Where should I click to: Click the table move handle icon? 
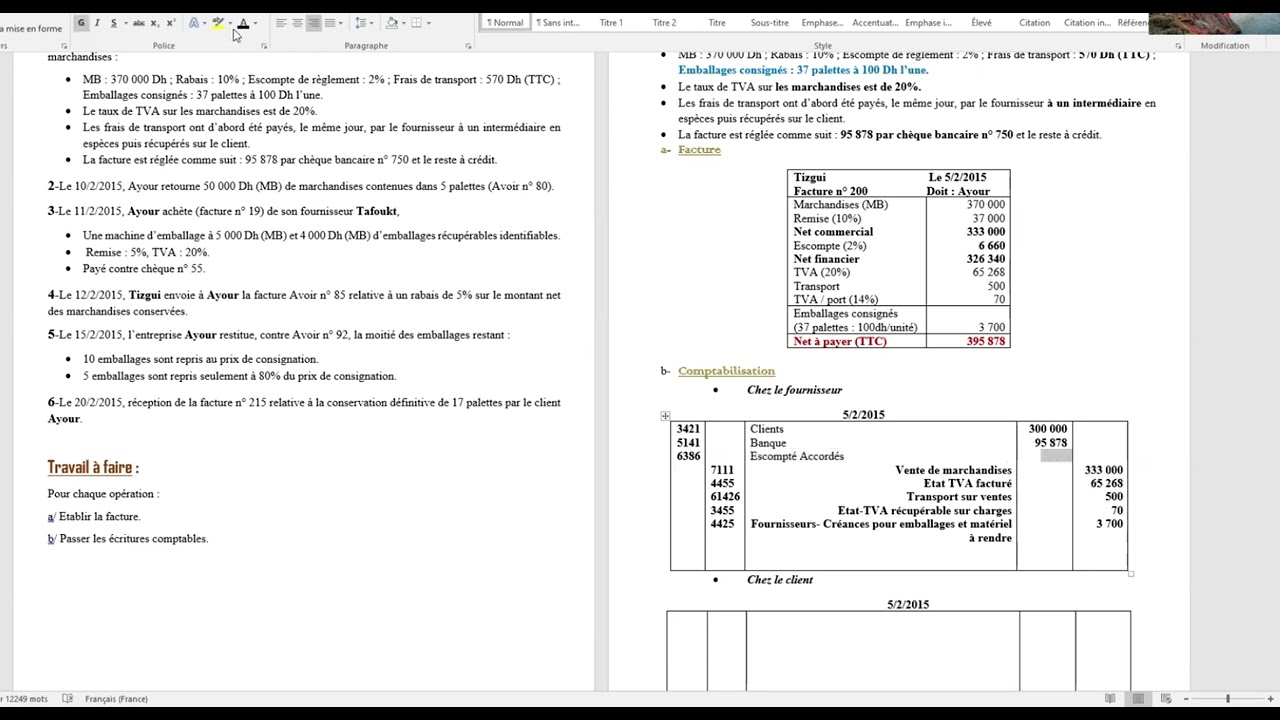tap(665, 416)
